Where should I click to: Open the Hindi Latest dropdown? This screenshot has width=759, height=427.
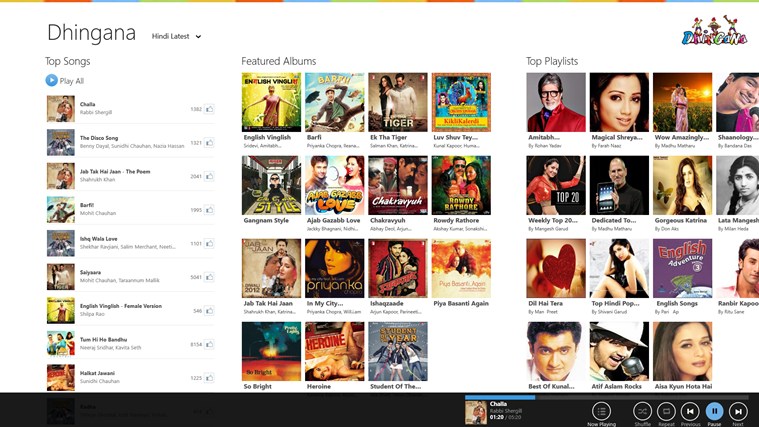click(176, 36)
